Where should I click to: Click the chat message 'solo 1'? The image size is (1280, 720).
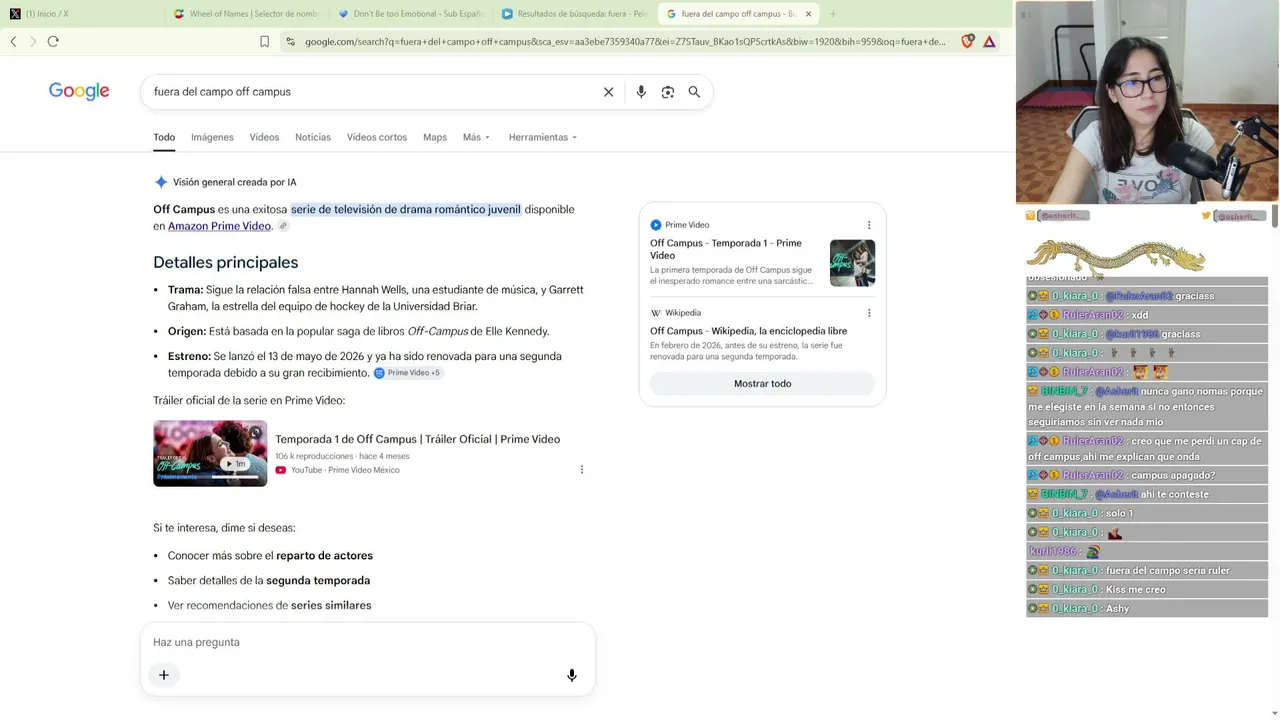click(x=1119, y=513)
